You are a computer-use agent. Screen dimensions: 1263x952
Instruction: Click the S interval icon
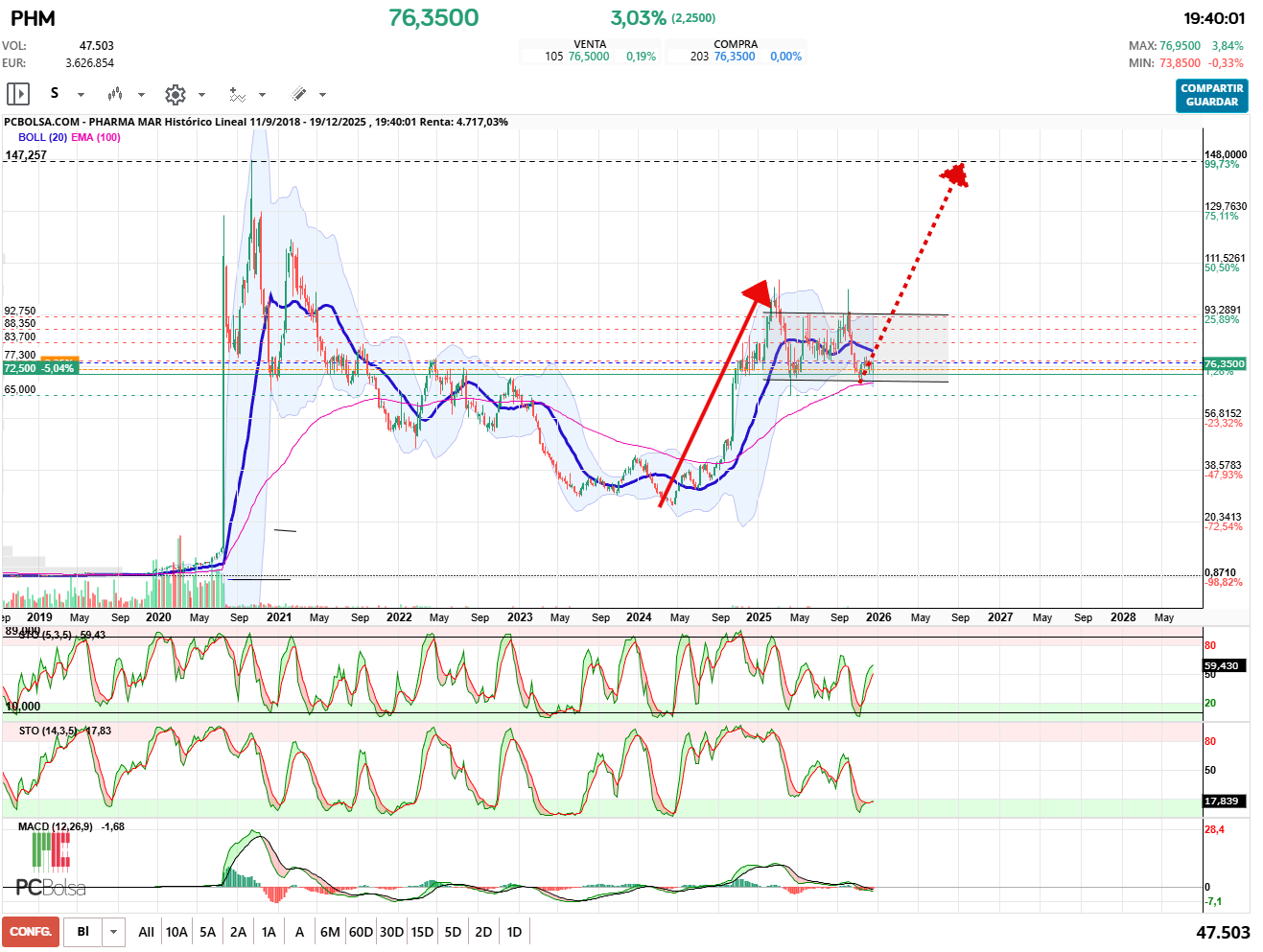(55, 93)
